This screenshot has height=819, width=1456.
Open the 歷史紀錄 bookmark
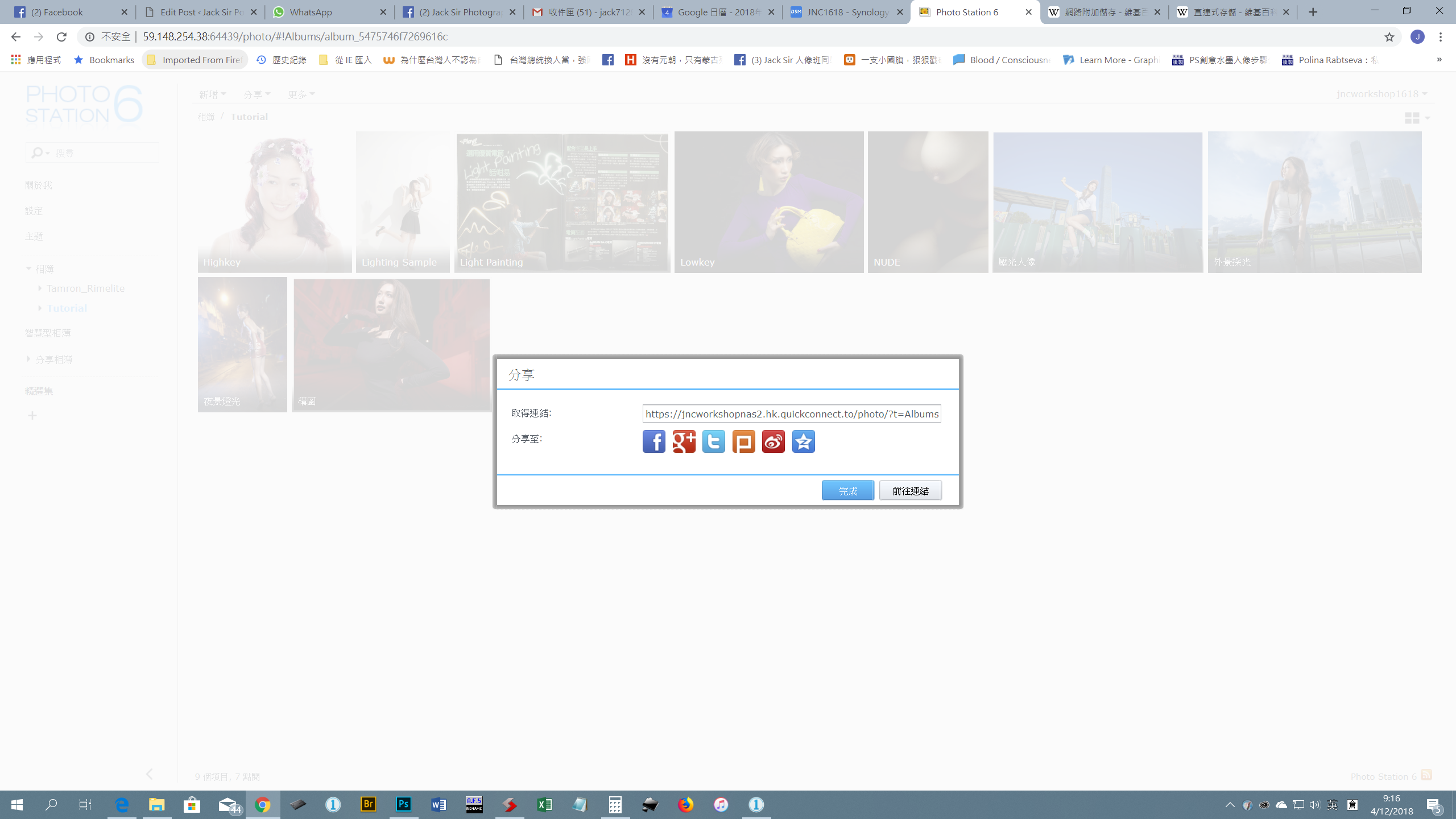(x=282, y=60)
